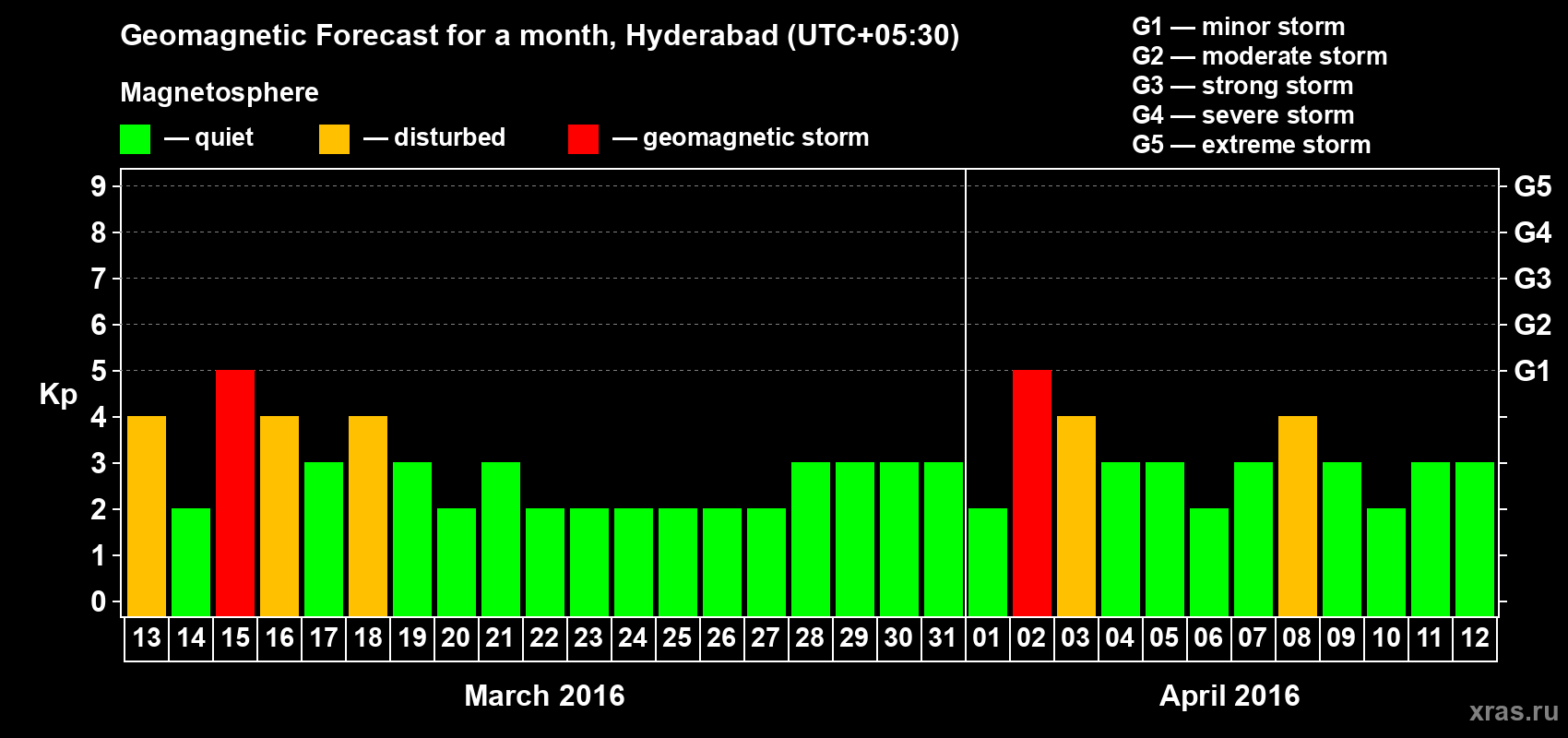
Task: Click date label 27 on the axis
Action: point(766,637)
